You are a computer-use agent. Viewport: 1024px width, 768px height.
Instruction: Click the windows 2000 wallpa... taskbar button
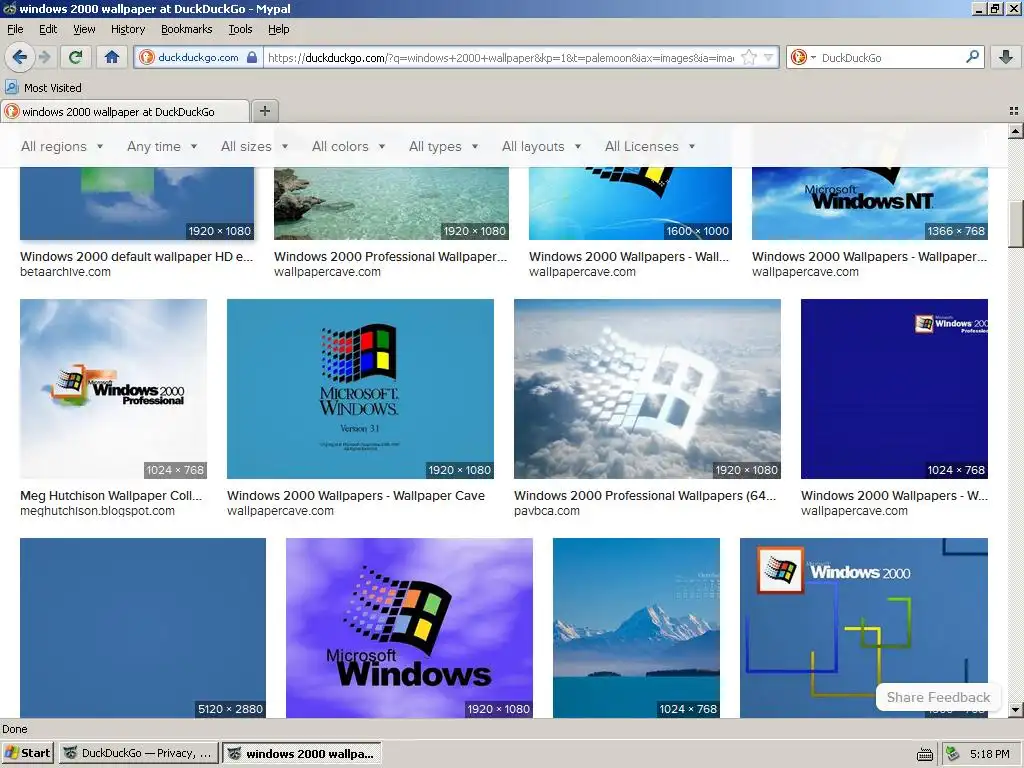pyautogui.click(x=301, y=753)
